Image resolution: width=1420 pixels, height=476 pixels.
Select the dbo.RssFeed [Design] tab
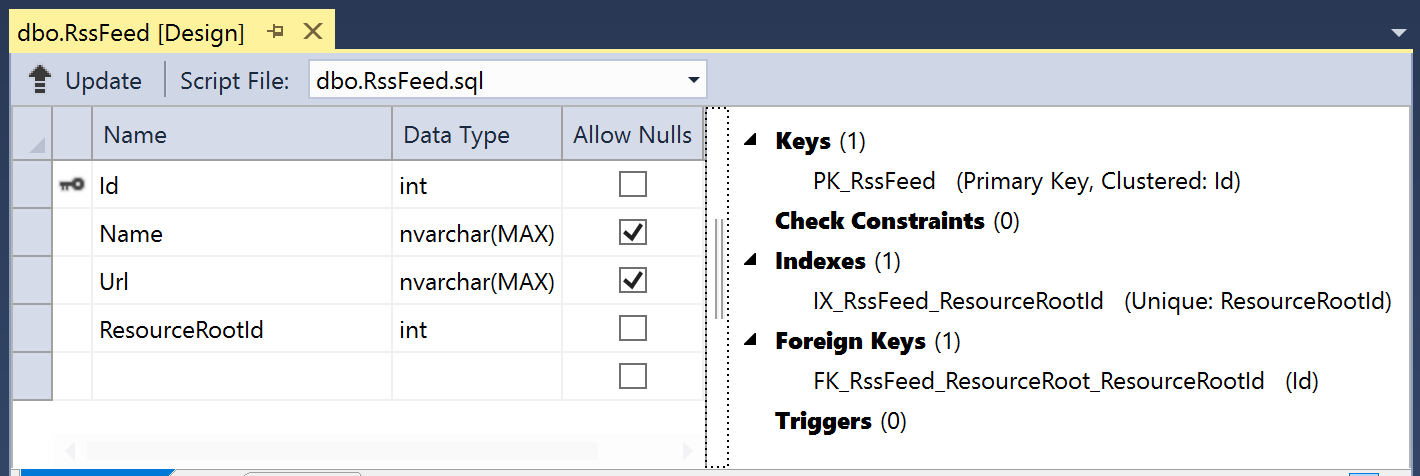click(x=131, y=33)
